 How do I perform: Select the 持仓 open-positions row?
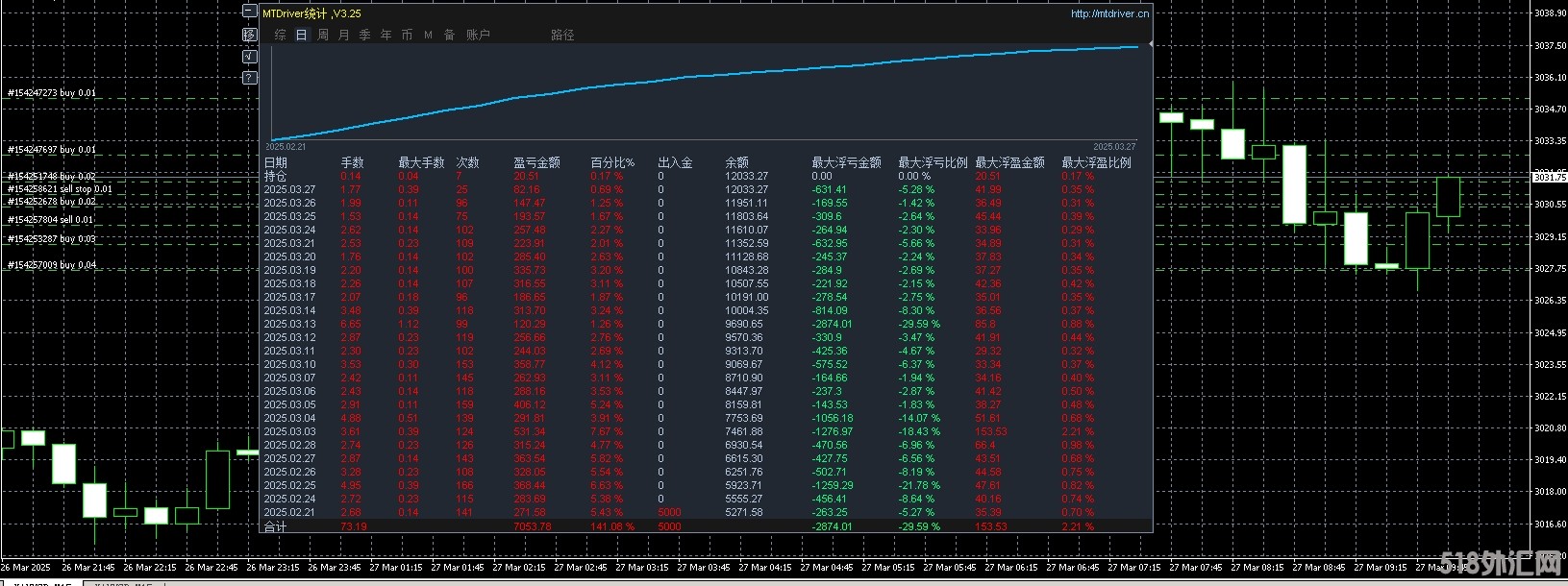707,176
